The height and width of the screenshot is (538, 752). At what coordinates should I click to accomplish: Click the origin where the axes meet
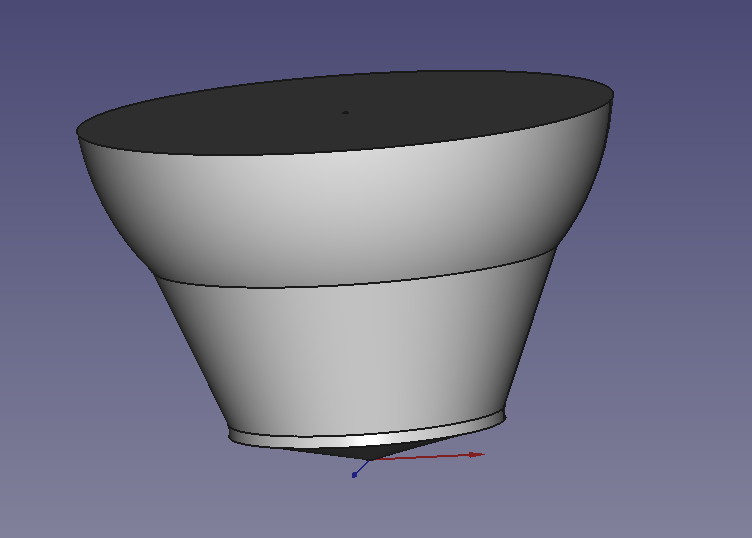coord(369,460)
